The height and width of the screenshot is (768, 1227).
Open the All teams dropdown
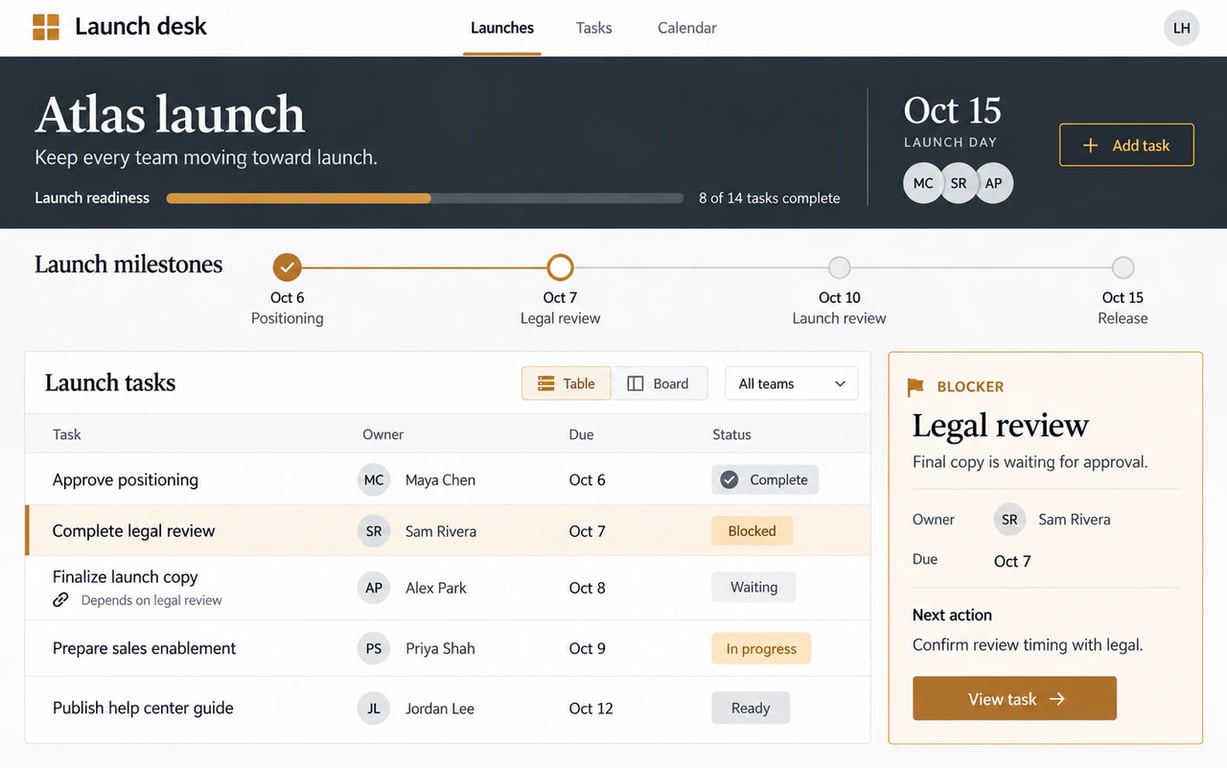[x=791, y=383]
